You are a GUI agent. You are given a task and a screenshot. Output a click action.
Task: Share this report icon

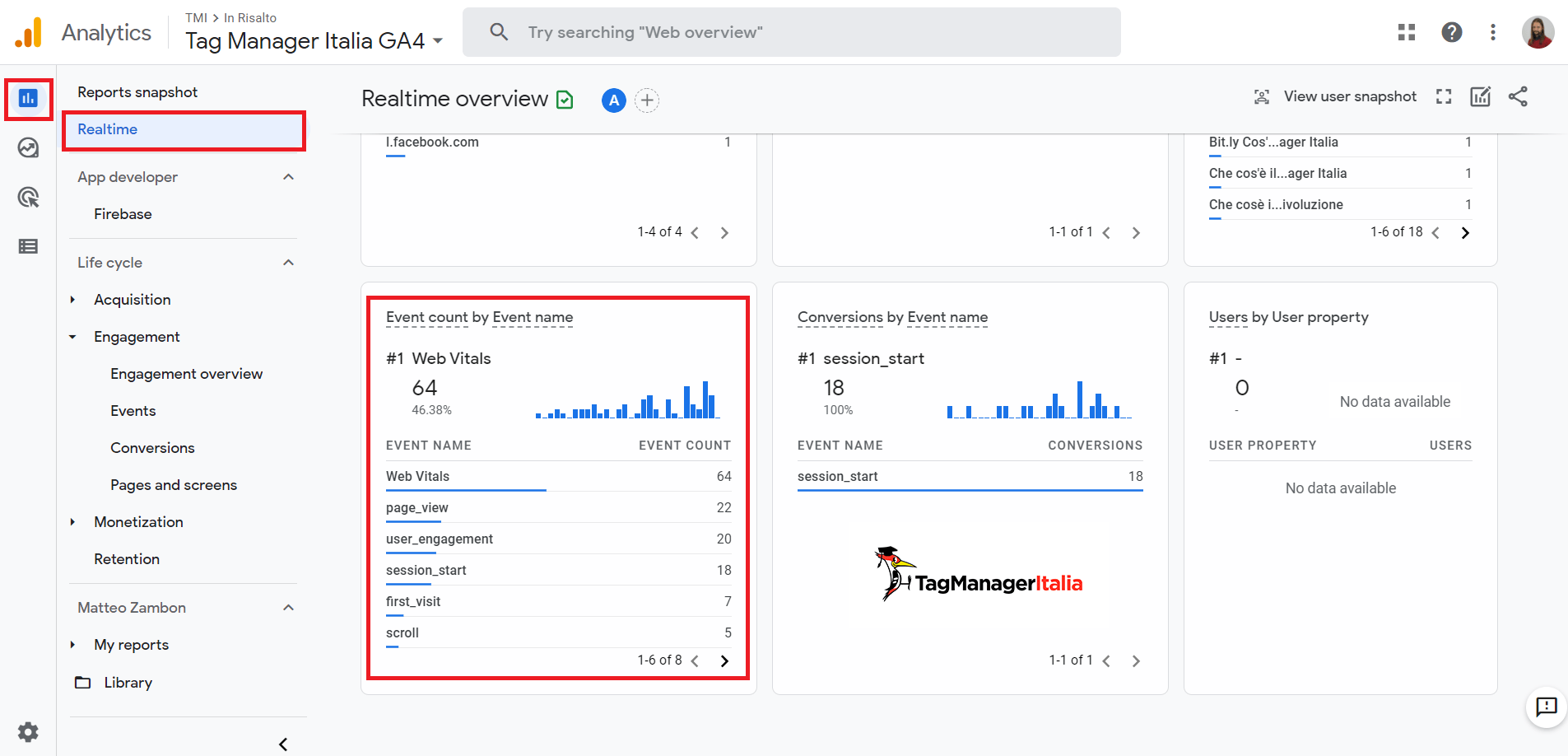coord(1518,96)
